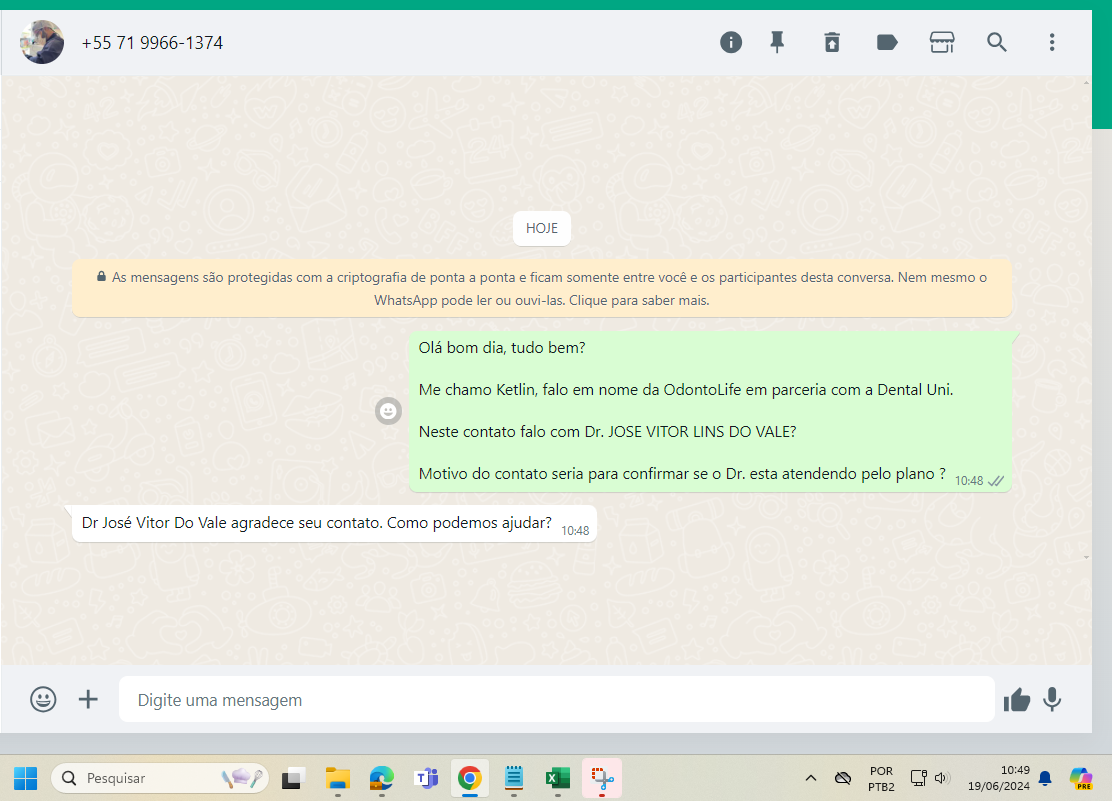Open the clock showing 10:49 19/06/2024
Image resolution: width=1112 pixels, height=801 pixels.
(999, 778)
